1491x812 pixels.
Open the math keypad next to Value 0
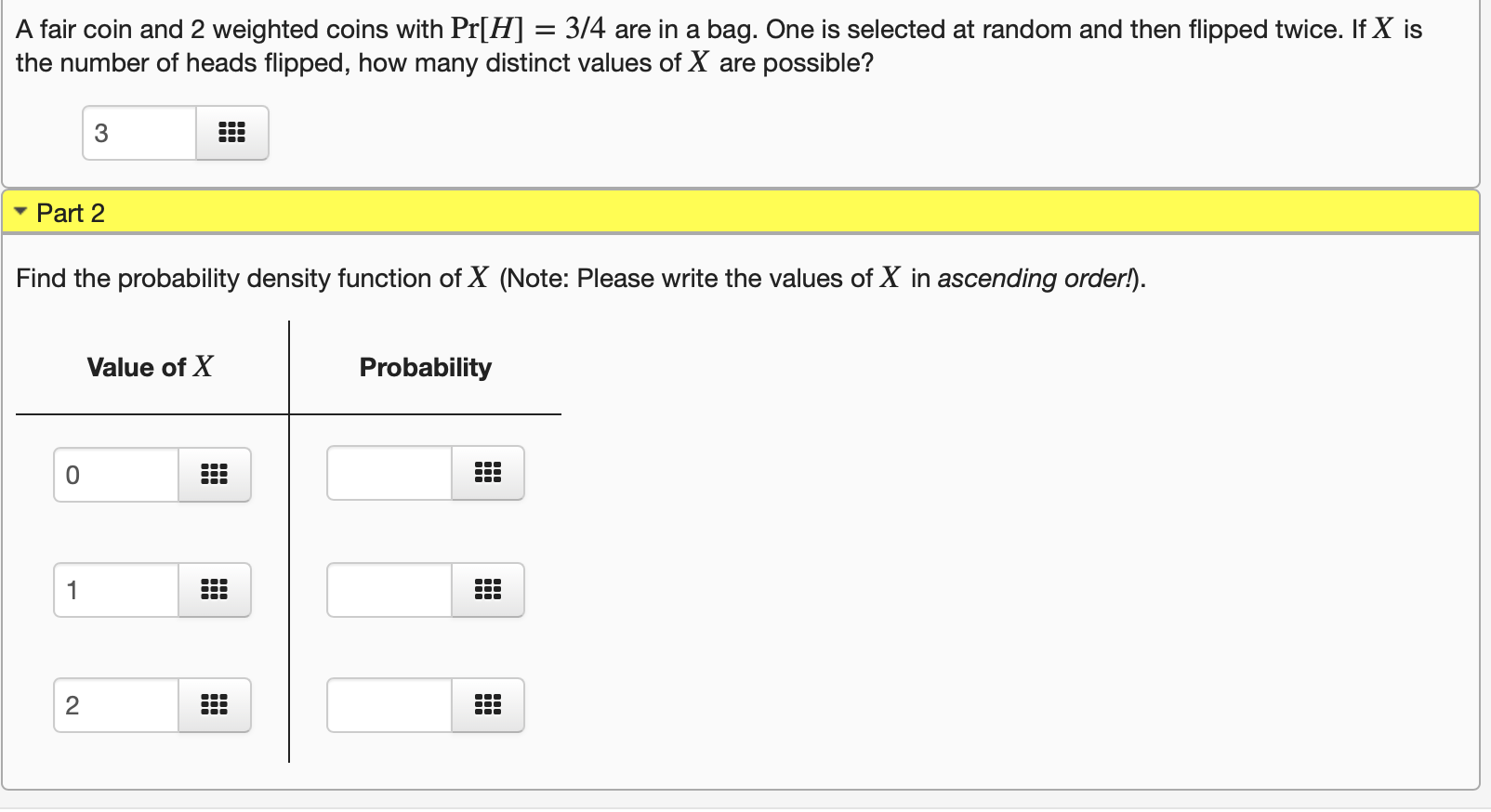tap(215, 474)
